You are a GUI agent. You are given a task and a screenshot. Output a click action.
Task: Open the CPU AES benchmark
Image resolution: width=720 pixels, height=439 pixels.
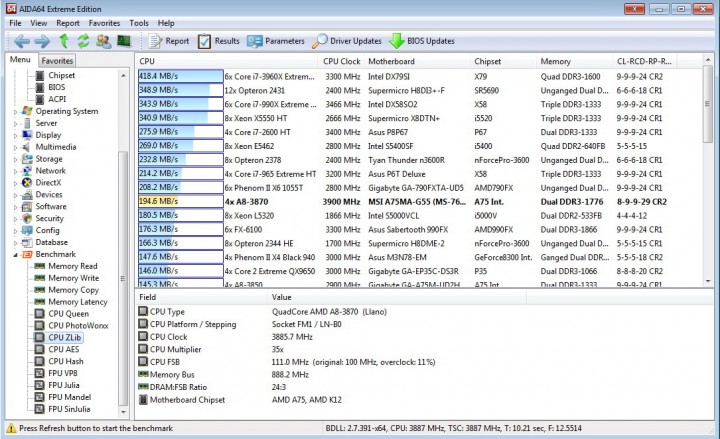63,349
